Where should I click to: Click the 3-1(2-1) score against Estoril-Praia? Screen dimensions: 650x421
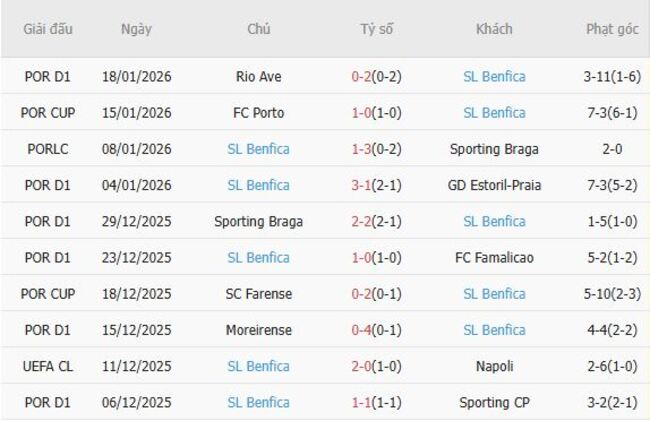[x=376, y=185]
